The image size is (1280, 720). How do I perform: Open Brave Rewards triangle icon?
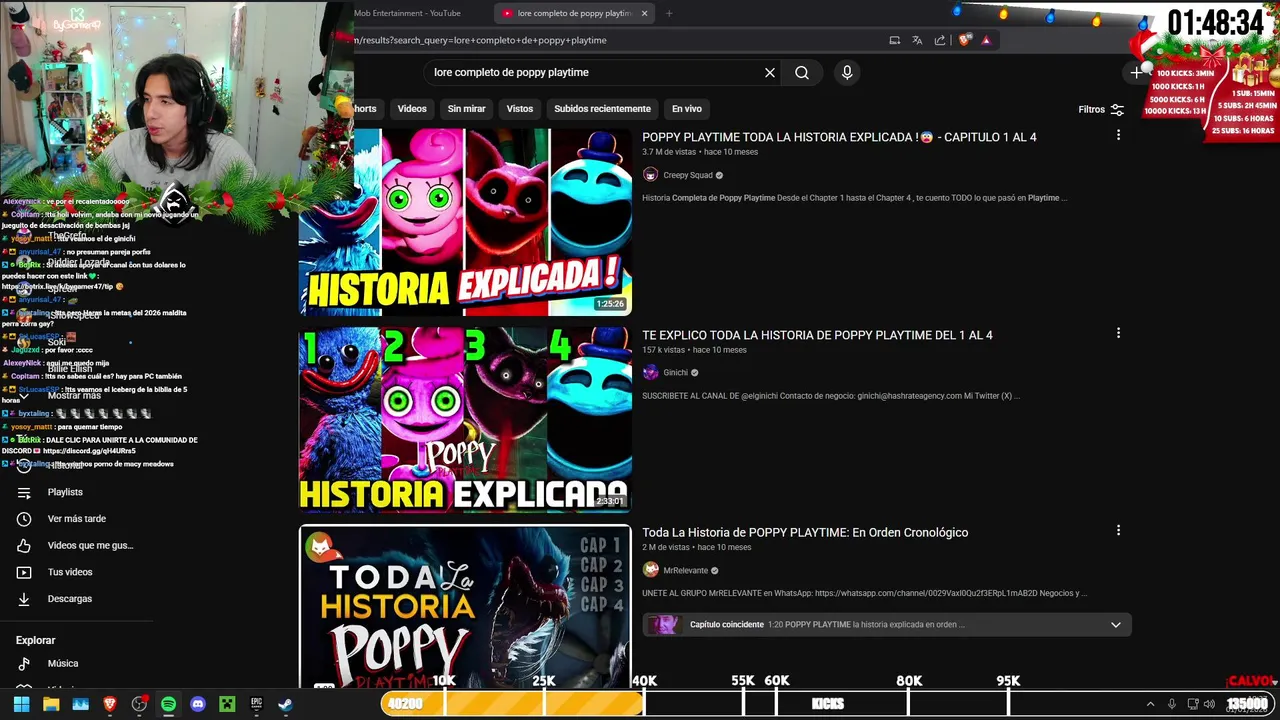[x=986, y=40]
